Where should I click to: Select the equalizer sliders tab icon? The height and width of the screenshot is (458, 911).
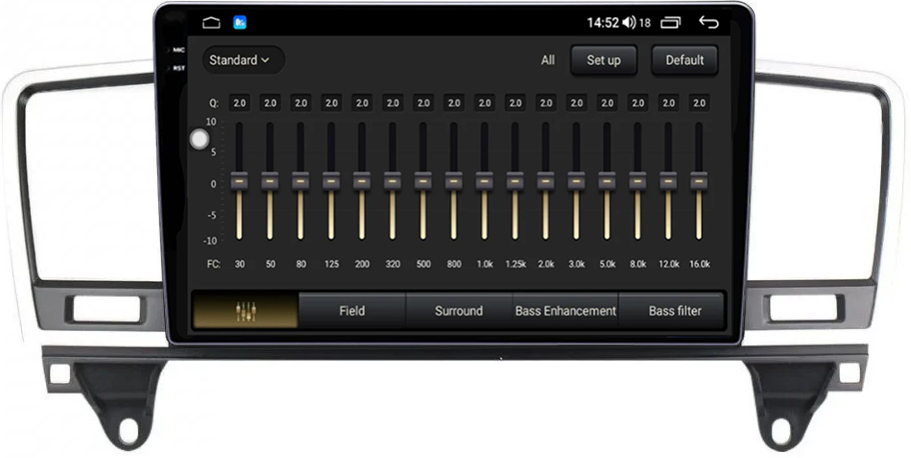[x=245, y=311]
